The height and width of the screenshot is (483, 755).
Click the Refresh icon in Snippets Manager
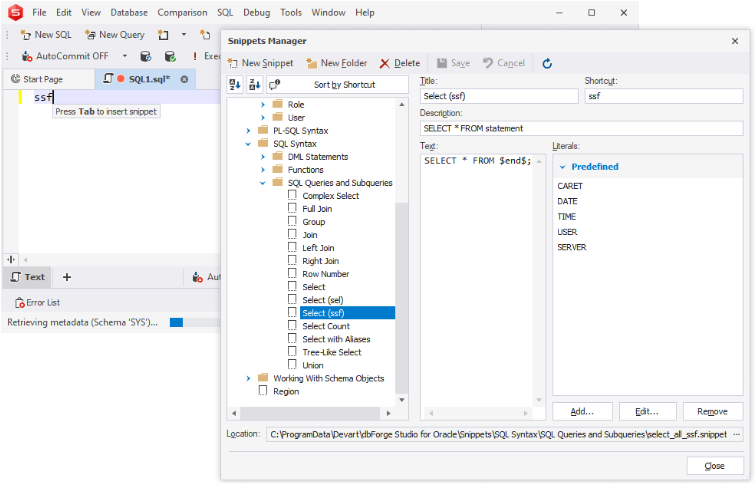pyautogui.click(x=547, y=64)
